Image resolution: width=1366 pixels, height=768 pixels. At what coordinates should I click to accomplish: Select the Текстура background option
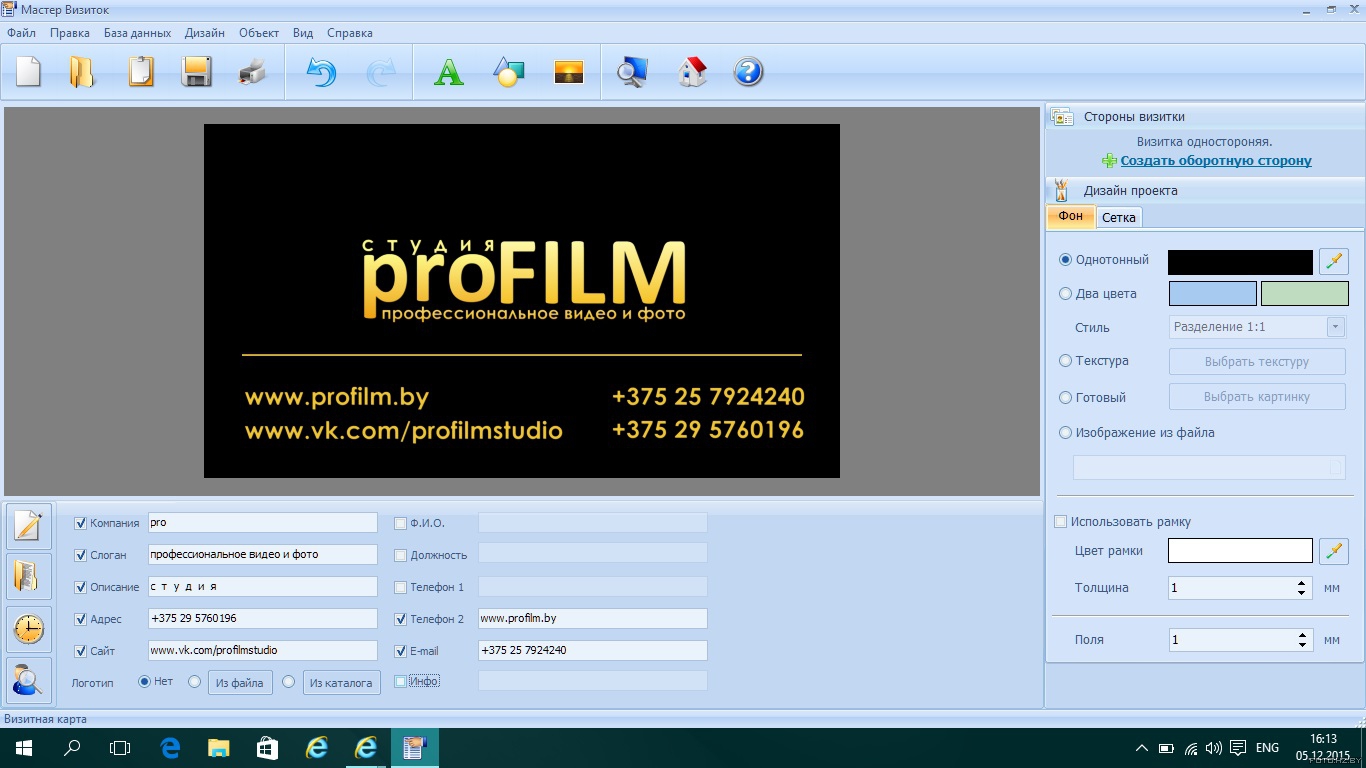tap(1065, 361)
